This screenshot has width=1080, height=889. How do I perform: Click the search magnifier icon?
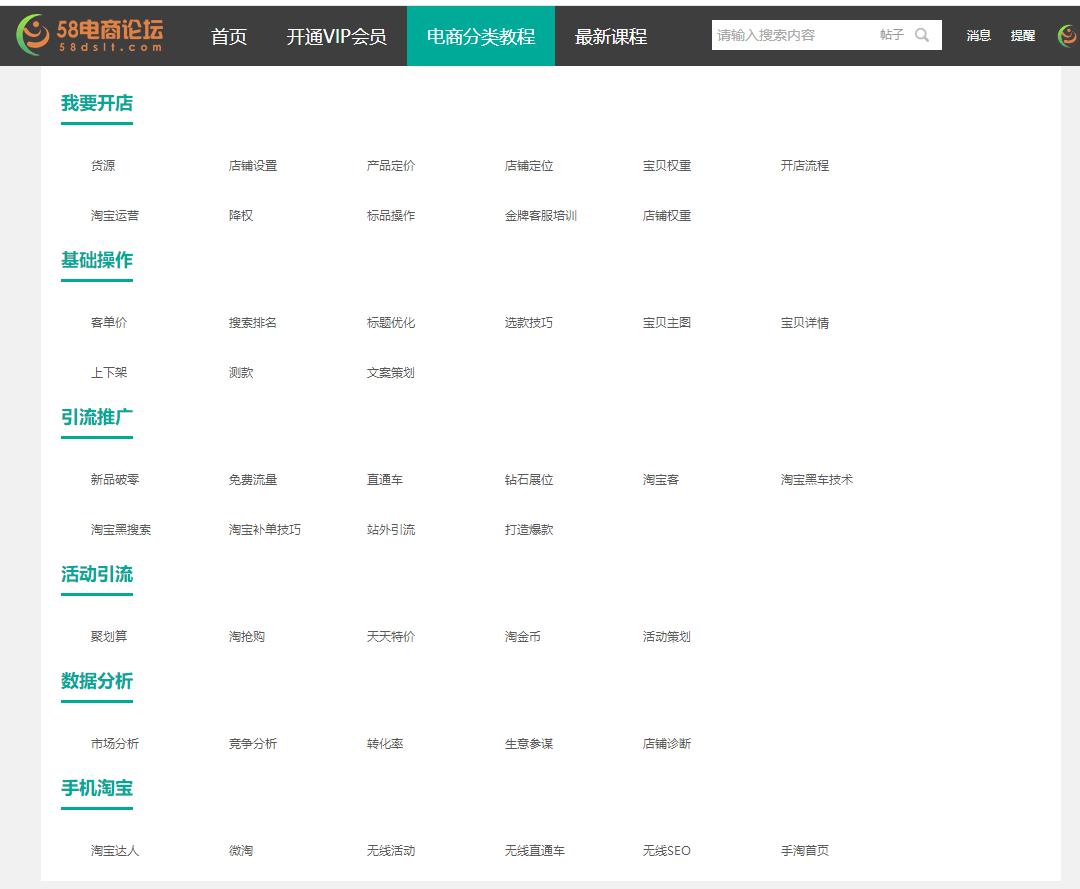(x=922, y=35)
